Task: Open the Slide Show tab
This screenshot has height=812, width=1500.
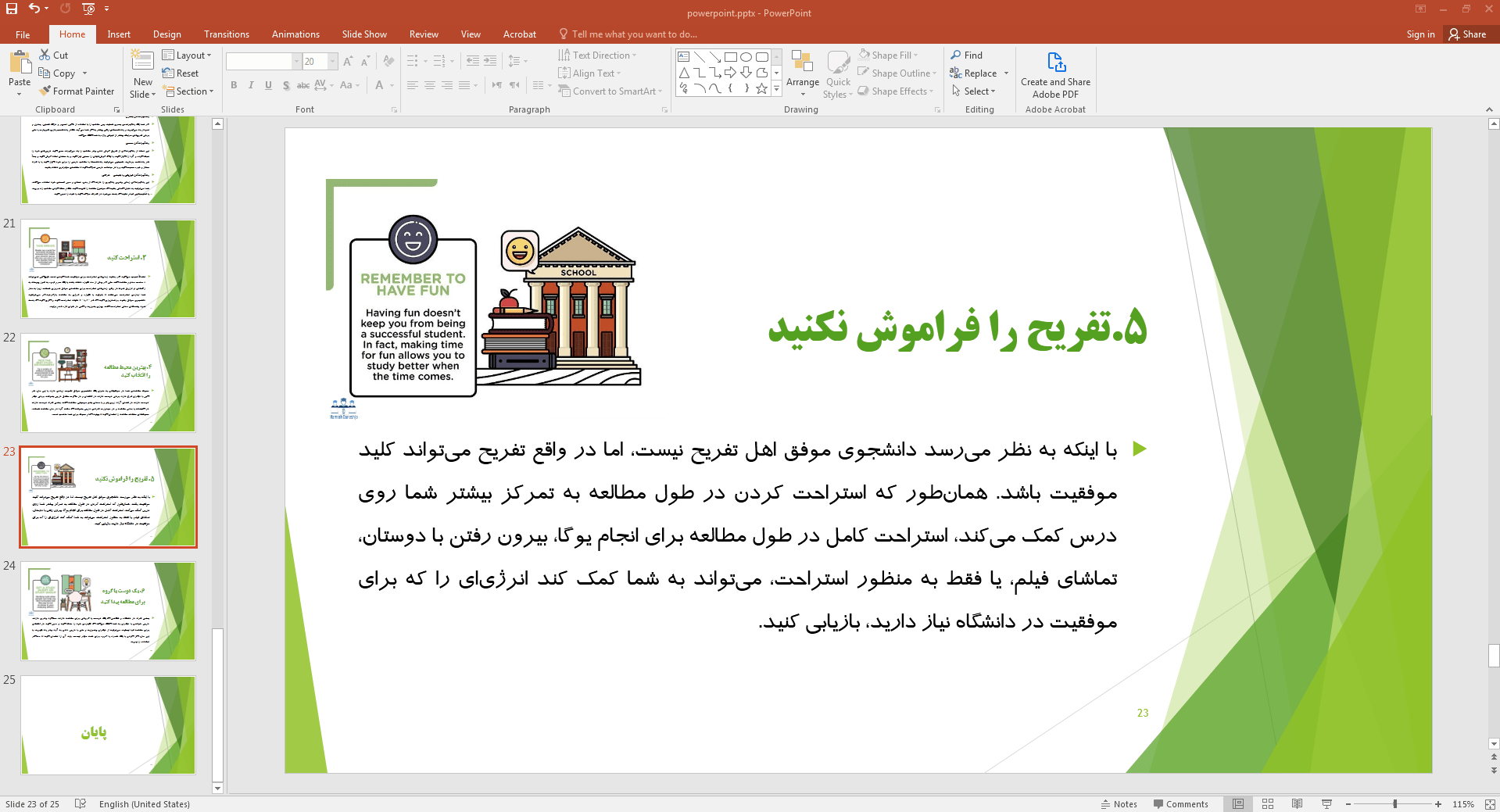Action: (364, 34)
